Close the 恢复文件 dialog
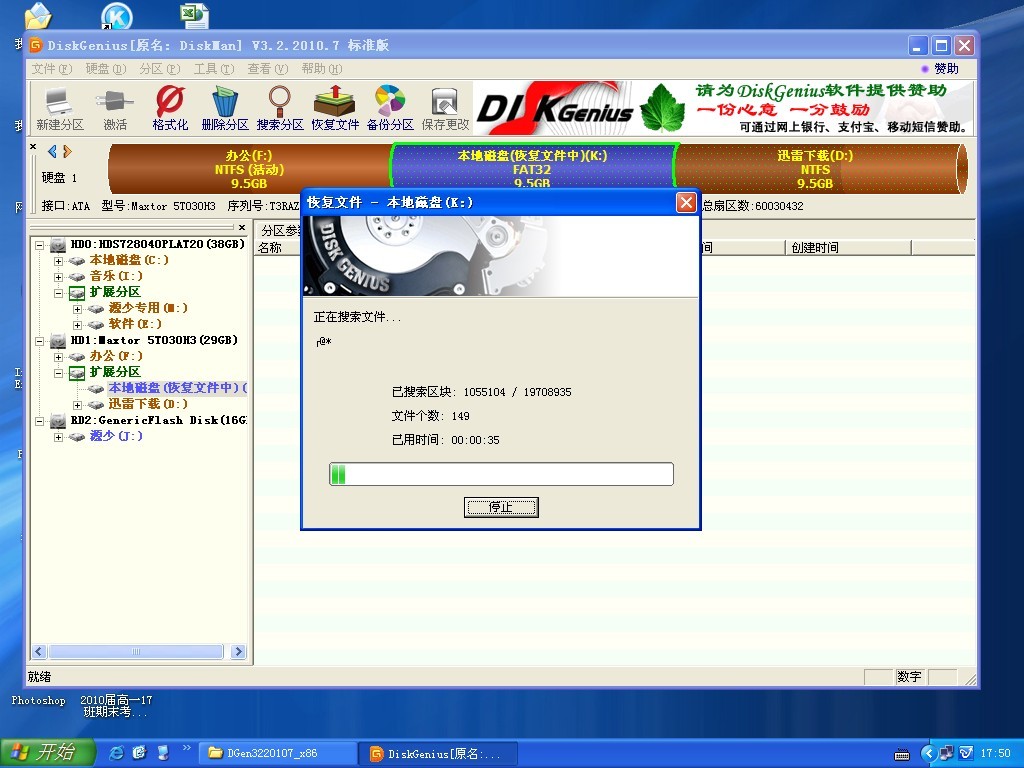Screen dimensions: 1024x768 tap(686, 203)
